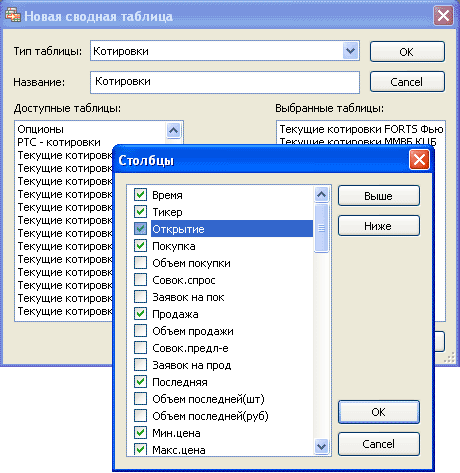This screenshot has width=460, height=473.
Task: Click the columns list scroll-up arrow
Action: [321, 194]
